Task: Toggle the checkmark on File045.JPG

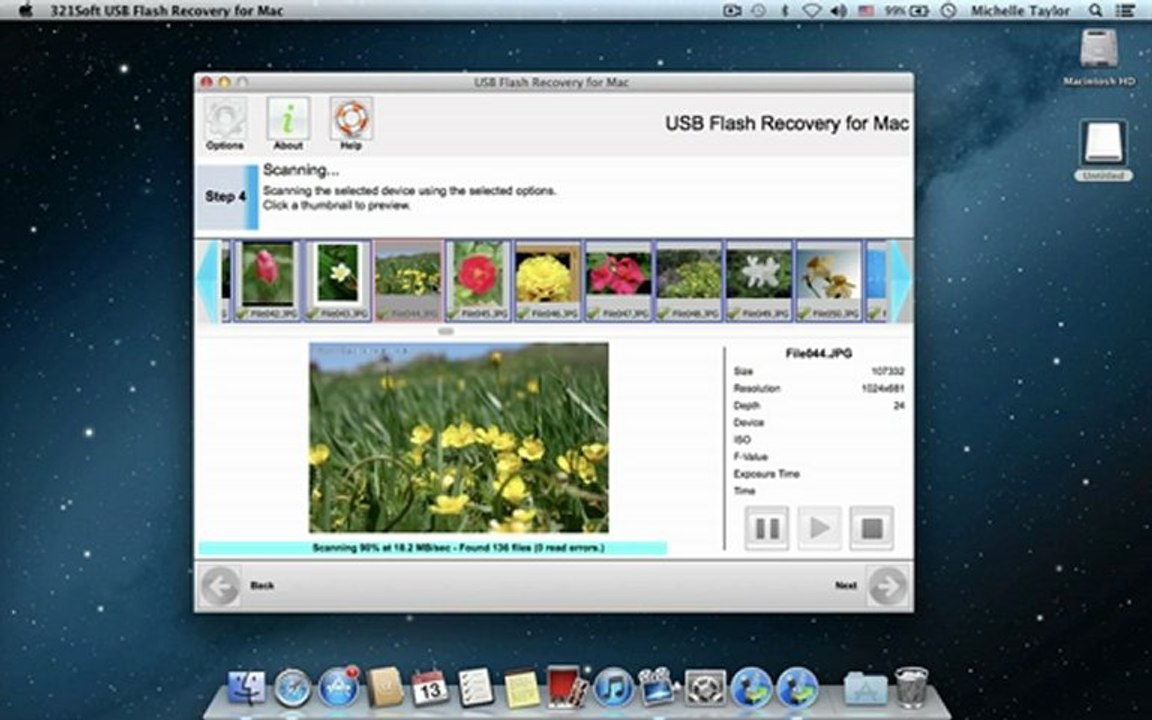Action: tap(452, 314)
